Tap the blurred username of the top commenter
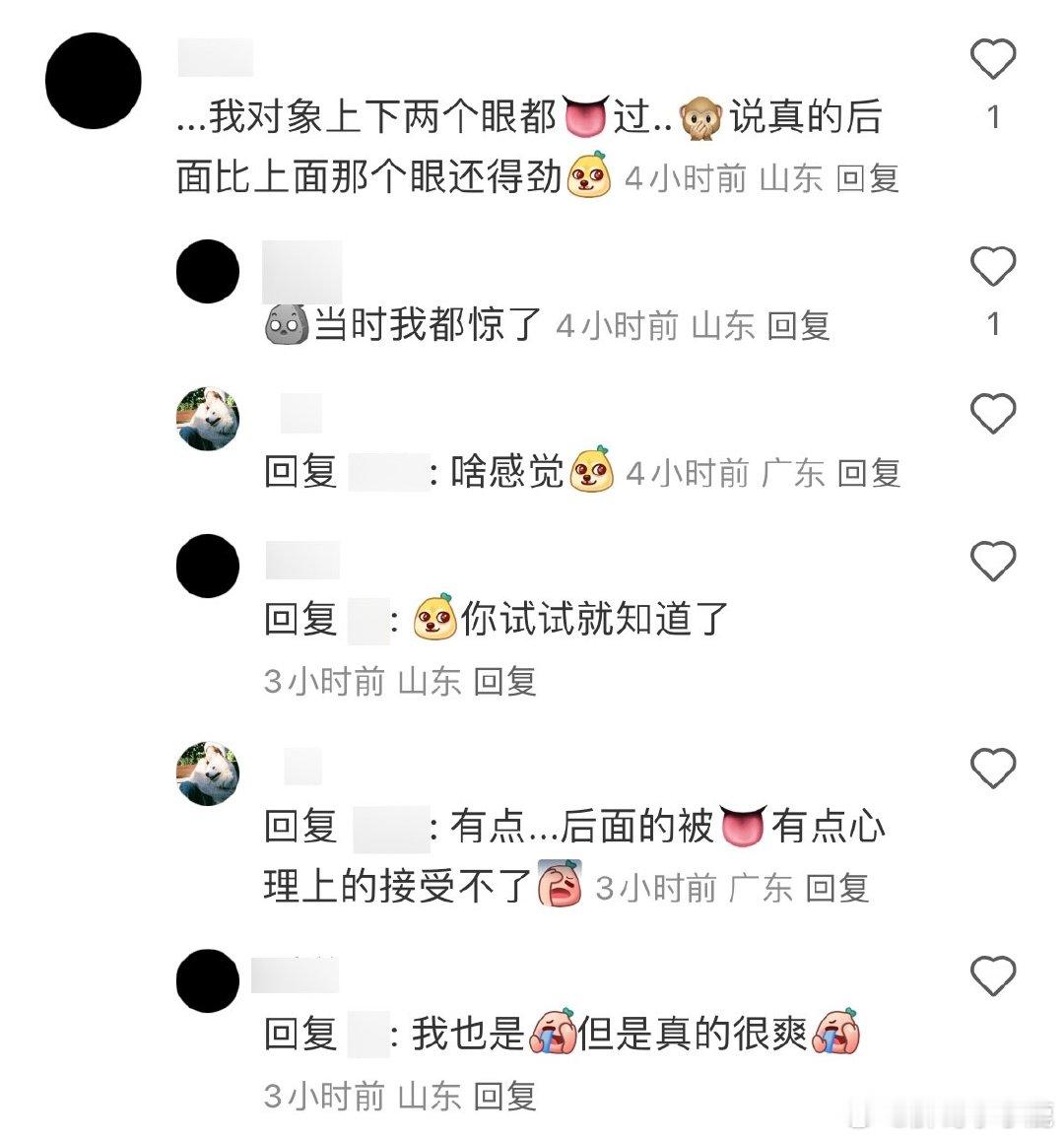Screen dimensions: 1064x1139 pyautogui.click(x=216, y=58)
